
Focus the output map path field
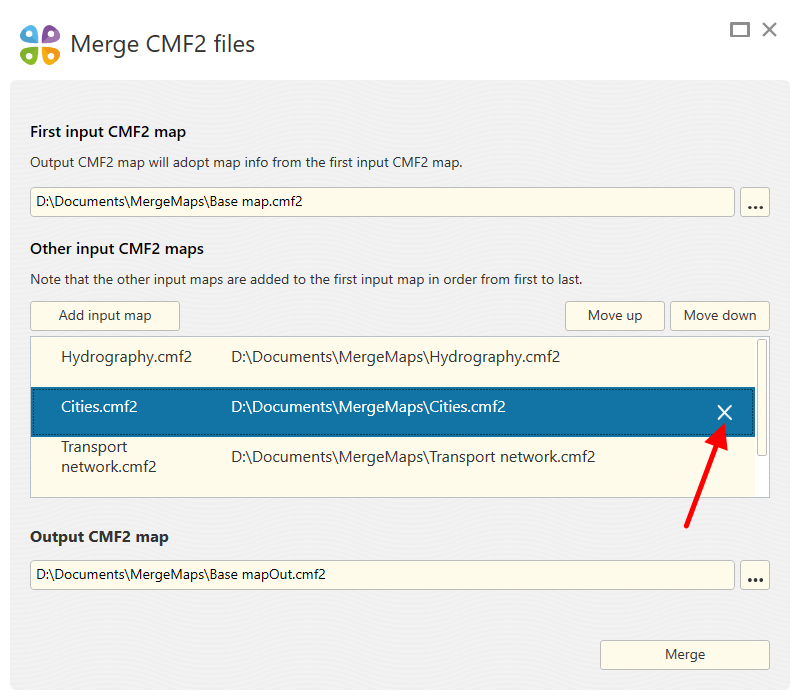pos(382,575)
